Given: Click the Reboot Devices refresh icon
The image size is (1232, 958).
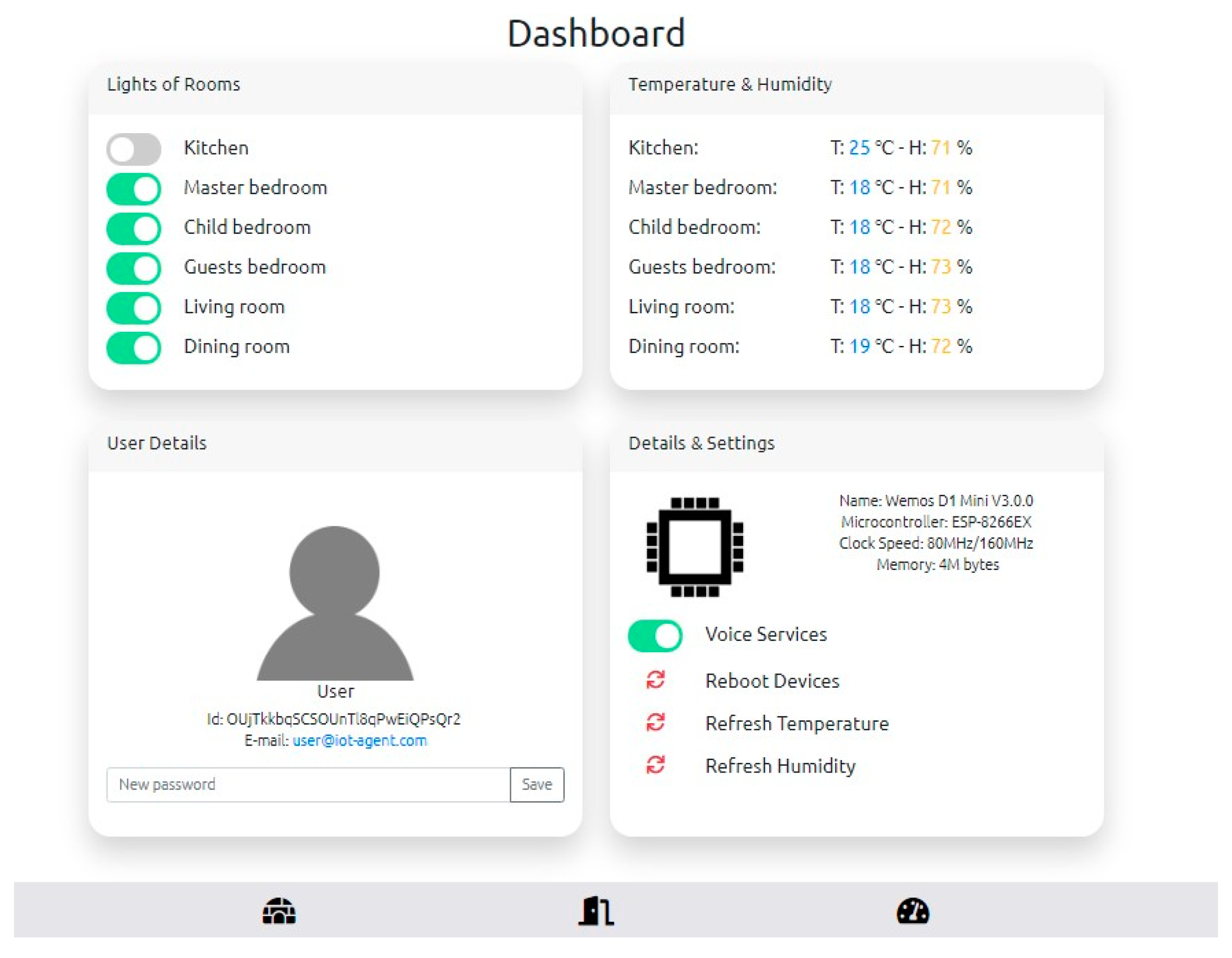Looking at the screenshot, I should [656, 681].
